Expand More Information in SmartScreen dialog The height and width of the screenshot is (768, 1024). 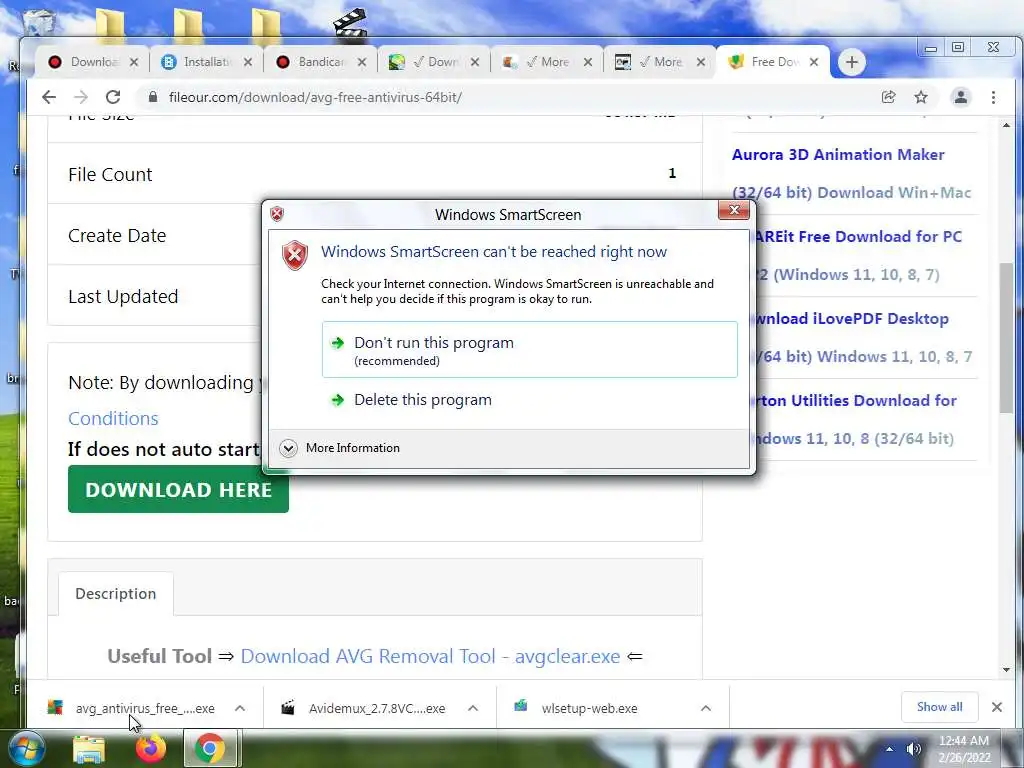340,448
